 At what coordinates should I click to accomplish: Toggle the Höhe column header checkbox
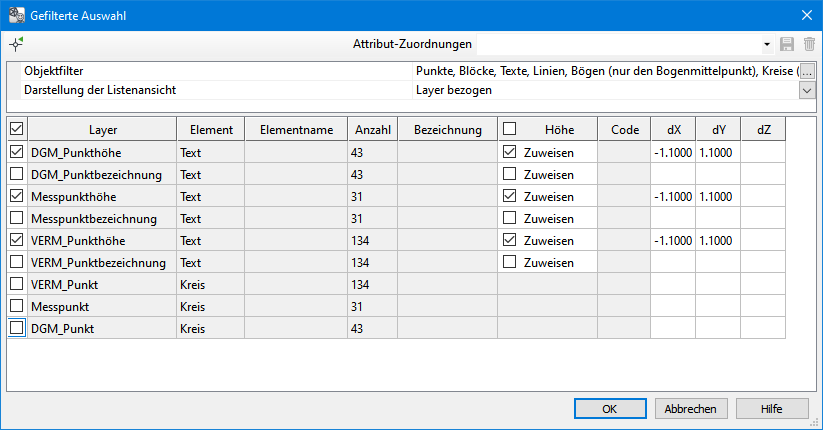[x=510, y=129]
